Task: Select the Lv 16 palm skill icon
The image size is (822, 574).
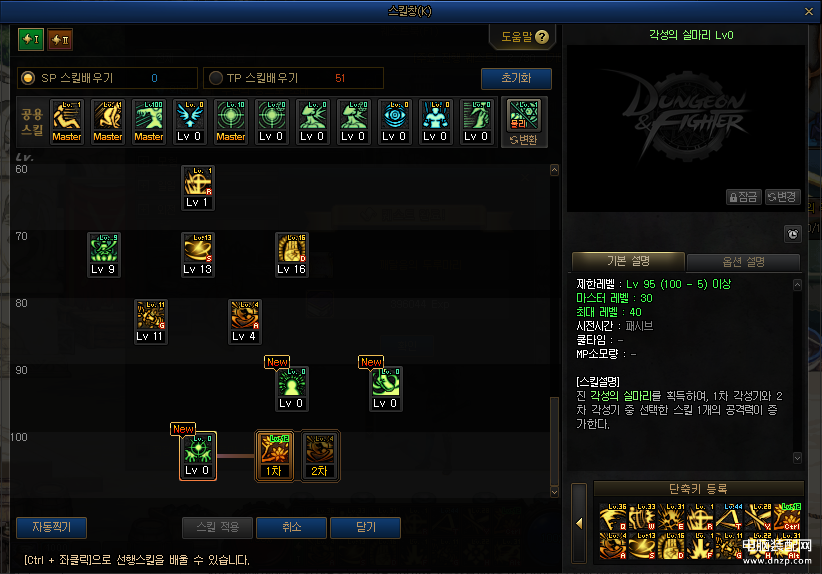Action: 291,255
